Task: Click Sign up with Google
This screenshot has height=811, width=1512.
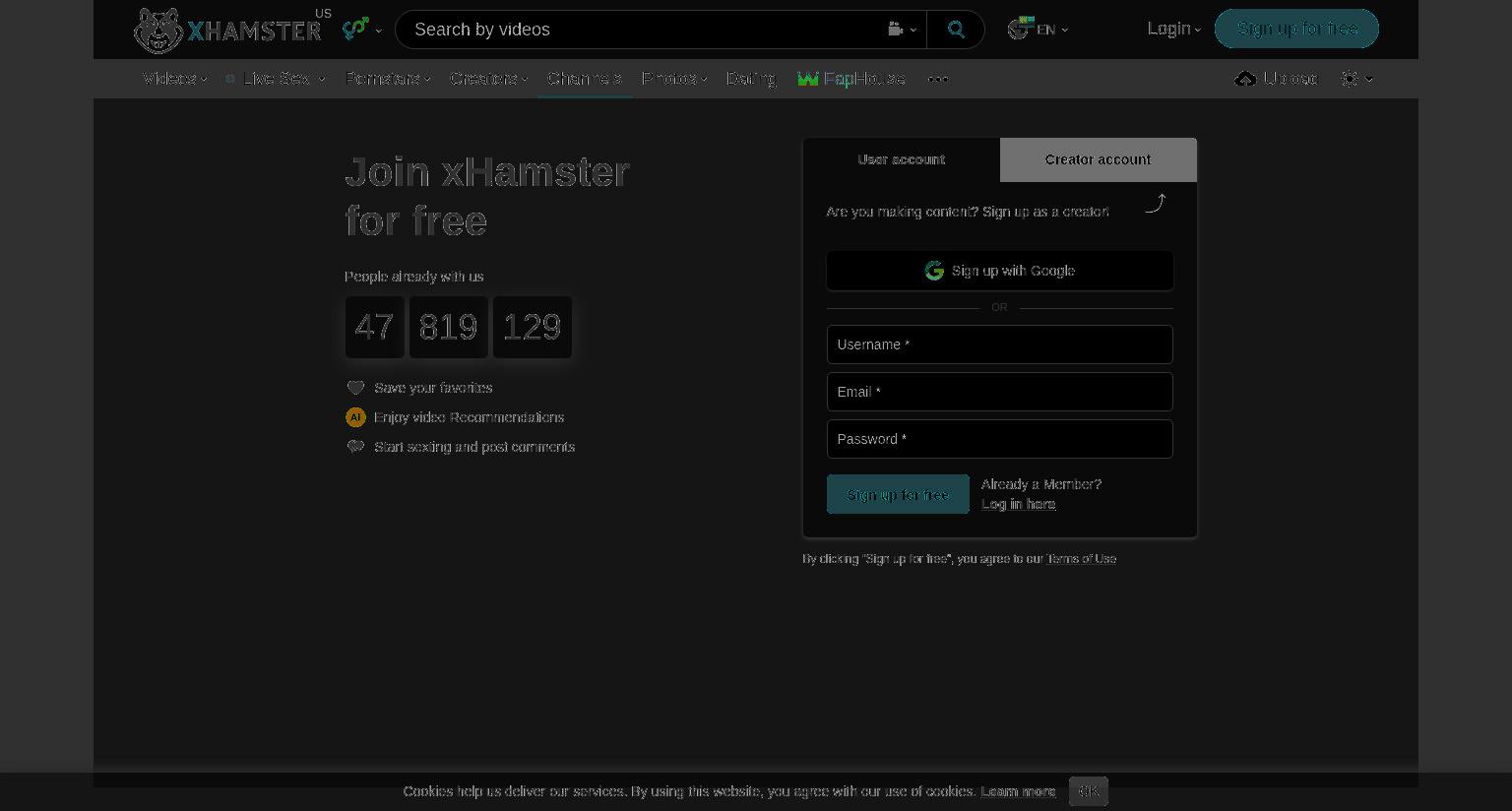Action: click(x=1000, y=271)
